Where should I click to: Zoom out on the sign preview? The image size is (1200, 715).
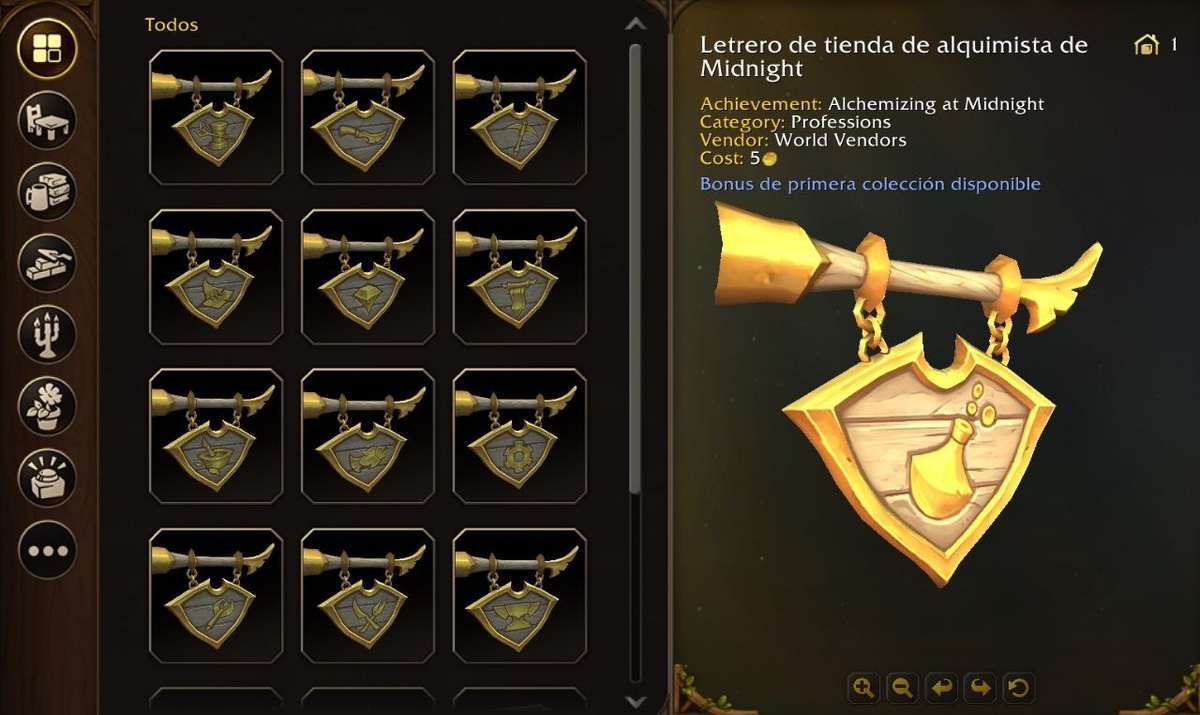tap(903, 687)
